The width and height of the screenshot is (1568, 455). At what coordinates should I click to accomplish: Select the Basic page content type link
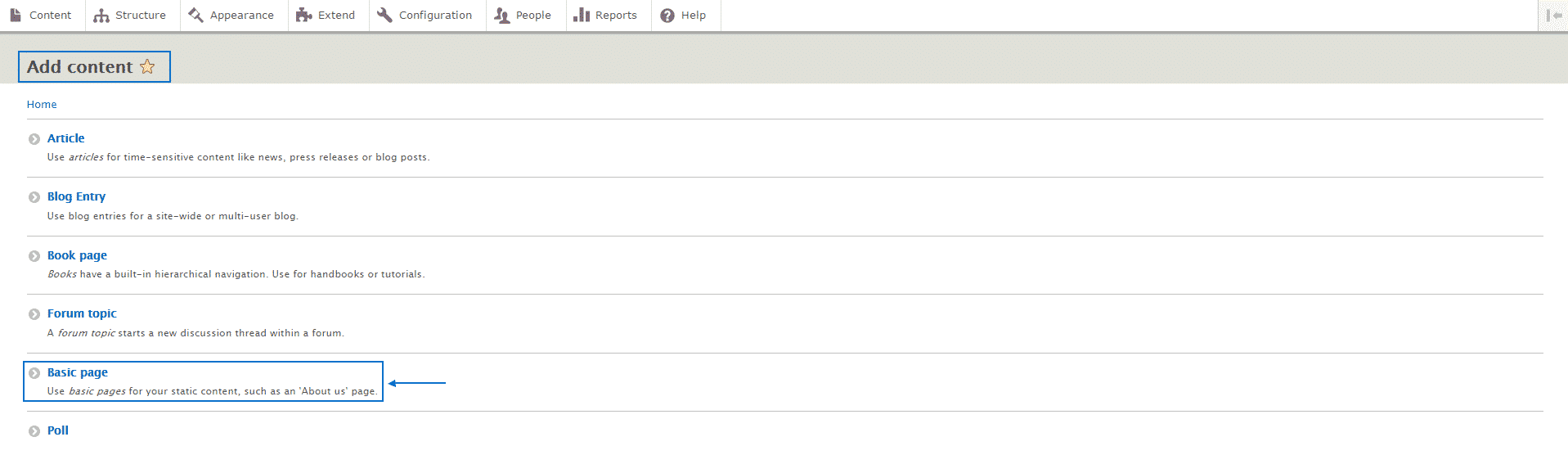78,372
